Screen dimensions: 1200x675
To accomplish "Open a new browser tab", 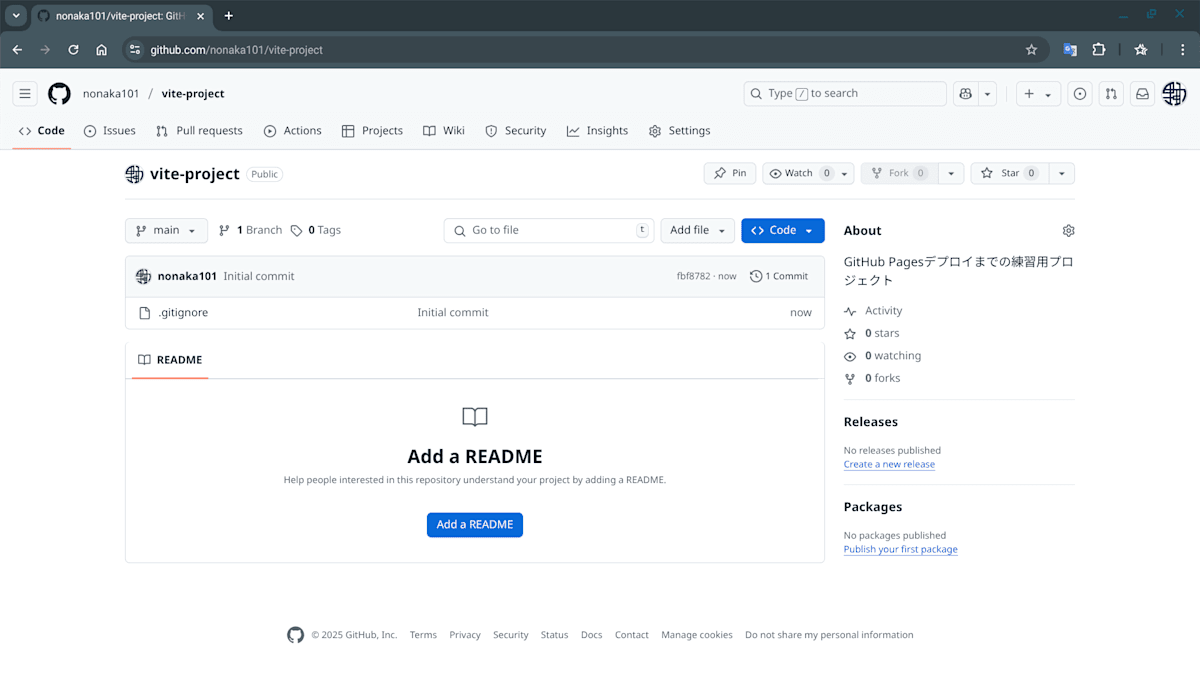I will (228, 16).
